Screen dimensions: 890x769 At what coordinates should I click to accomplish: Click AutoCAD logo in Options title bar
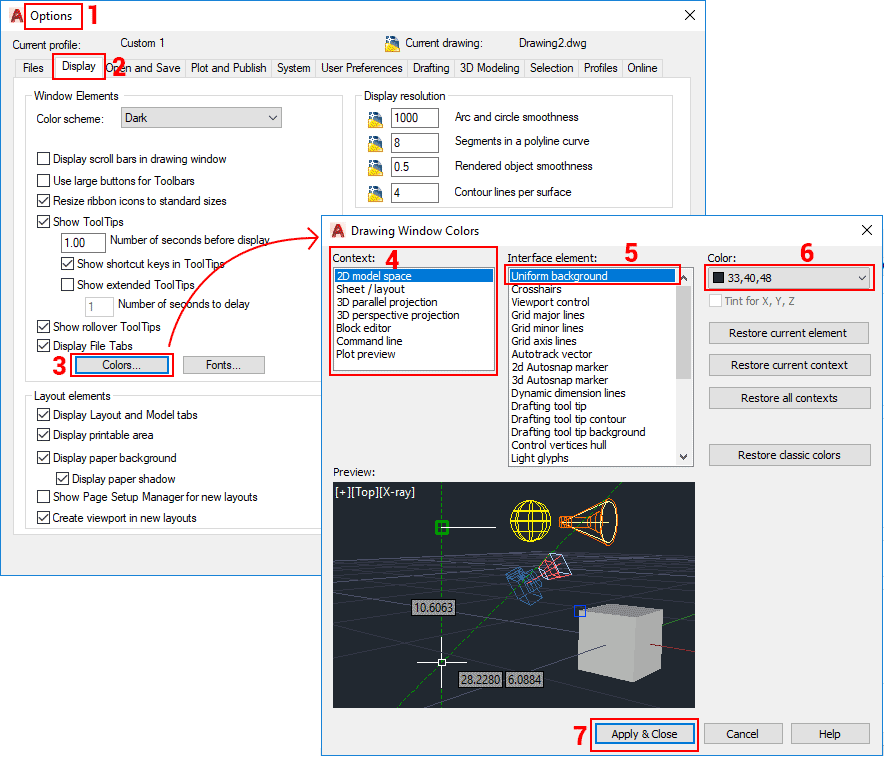point(17,16)
